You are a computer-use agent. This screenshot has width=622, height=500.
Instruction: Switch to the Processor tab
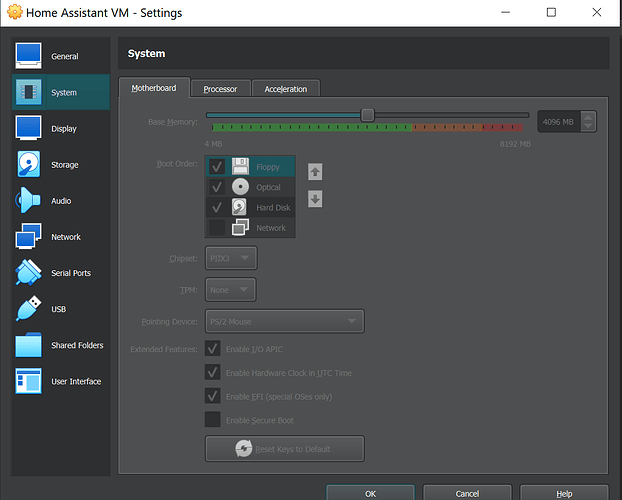[x=220, y=89]
